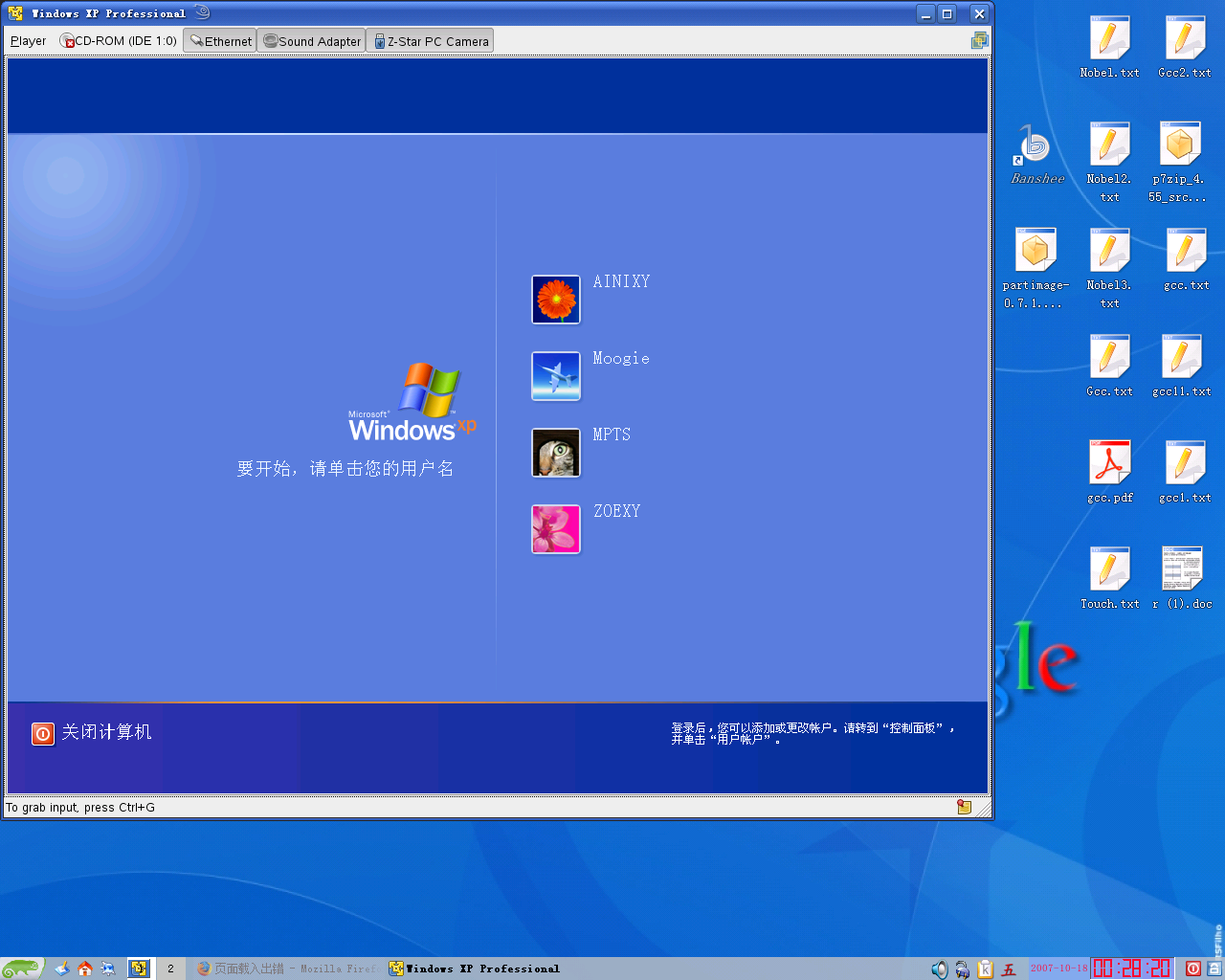Screen dimensions: 1225x980
Task: Log in as MPTS user name
Action: [x=612, y=434]
